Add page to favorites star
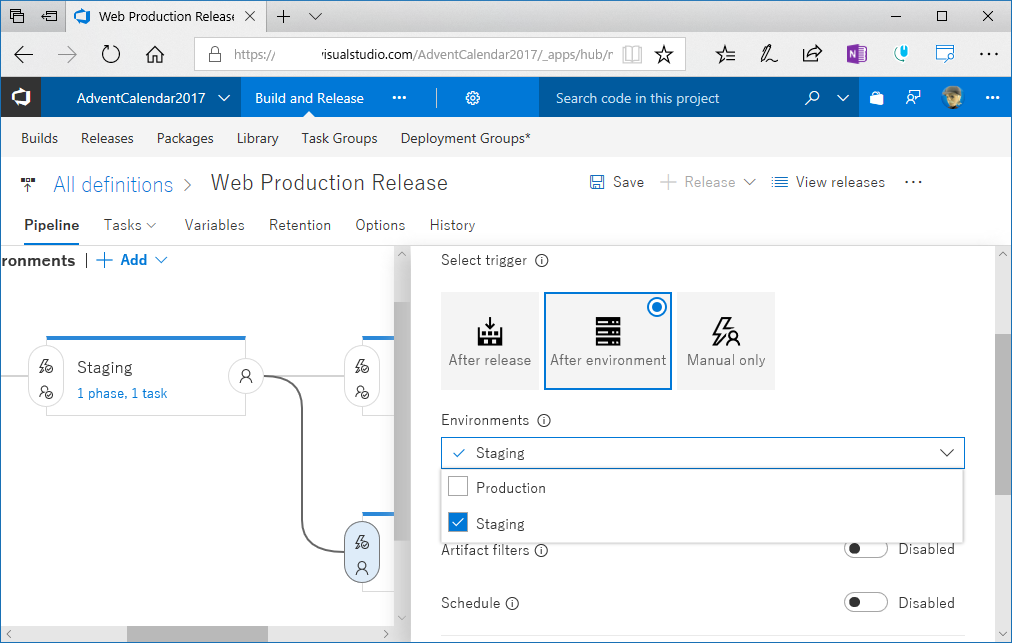The image size is (1012, 643). click(x=663, y=54)
